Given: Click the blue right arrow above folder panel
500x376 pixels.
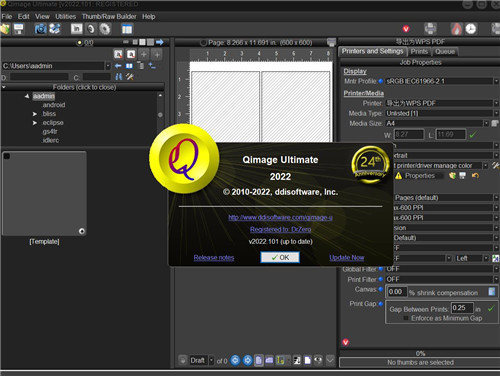Looking at the screenshot, I should (160, 42).
